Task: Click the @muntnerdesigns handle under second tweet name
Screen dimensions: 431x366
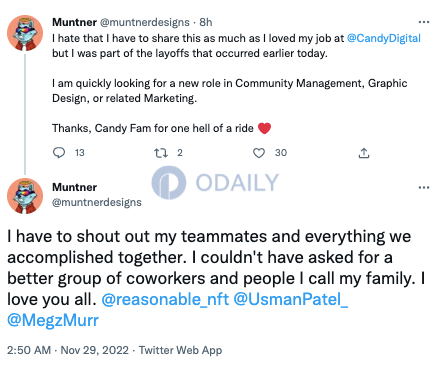Action: 97,202
